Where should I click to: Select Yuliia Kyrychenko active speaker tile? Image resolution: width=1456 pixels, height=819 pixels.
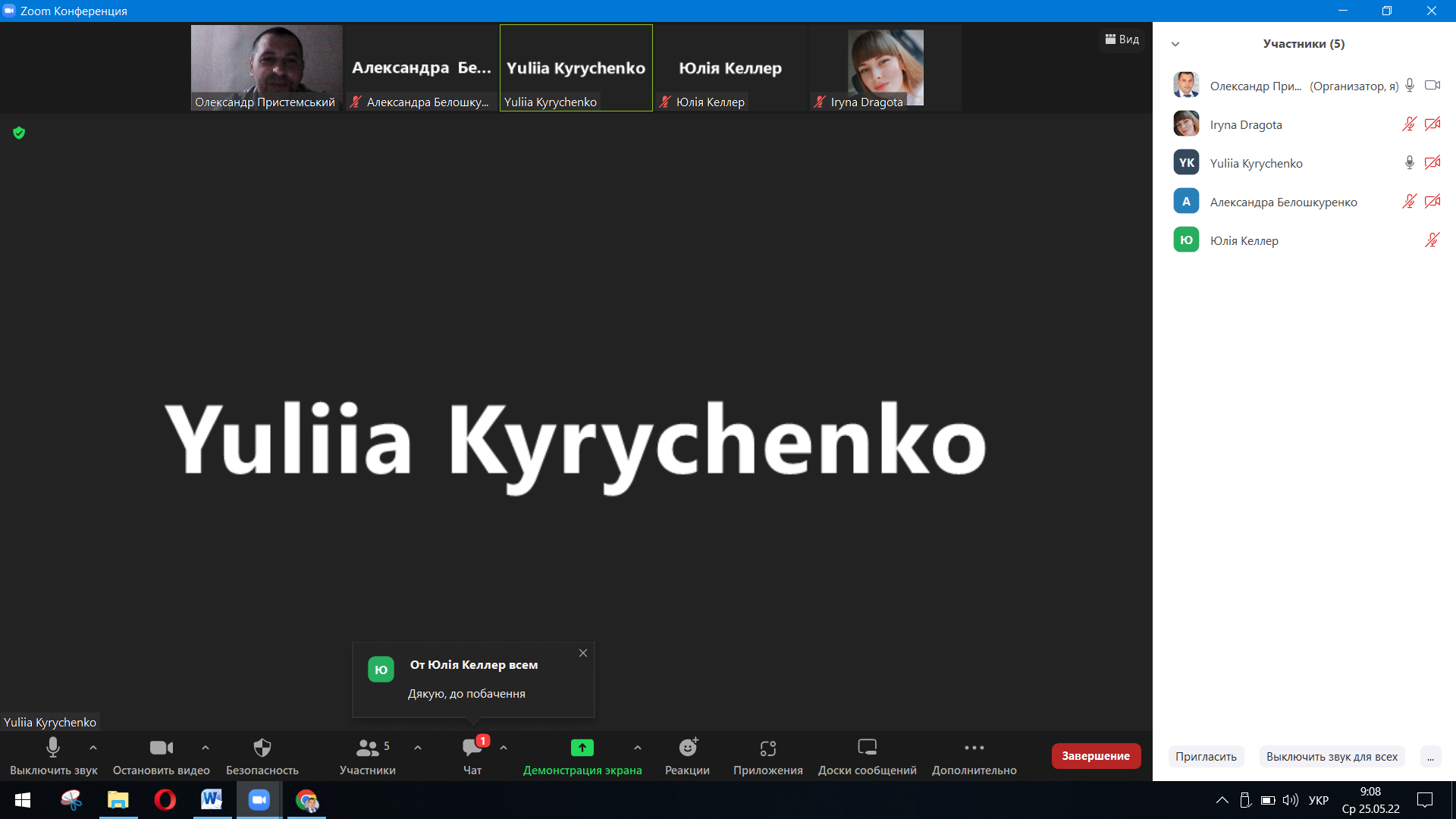click(576, 68)
